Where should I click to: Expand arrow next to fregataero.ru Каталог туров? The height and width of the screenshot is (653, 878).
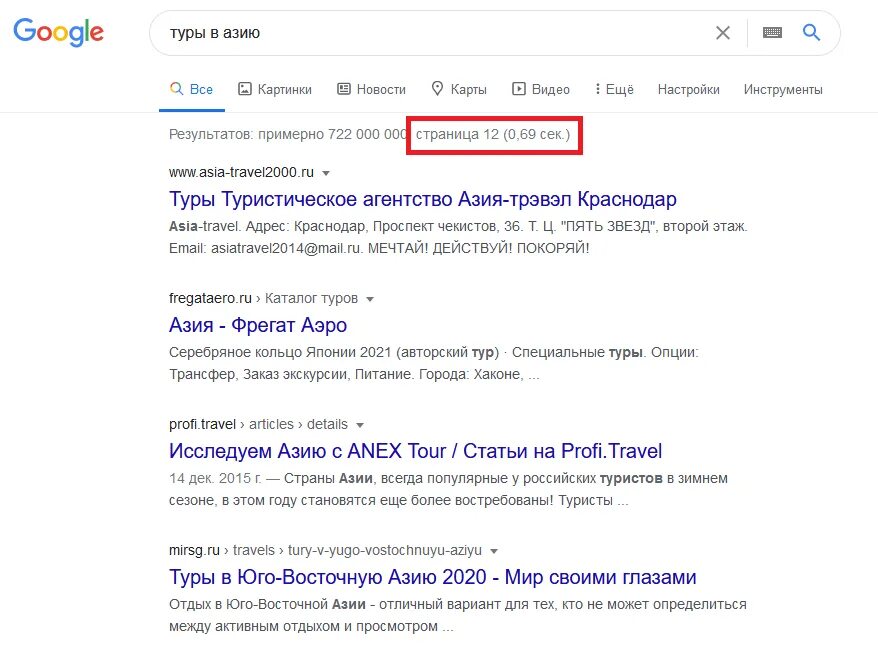[x=370, y=299]
